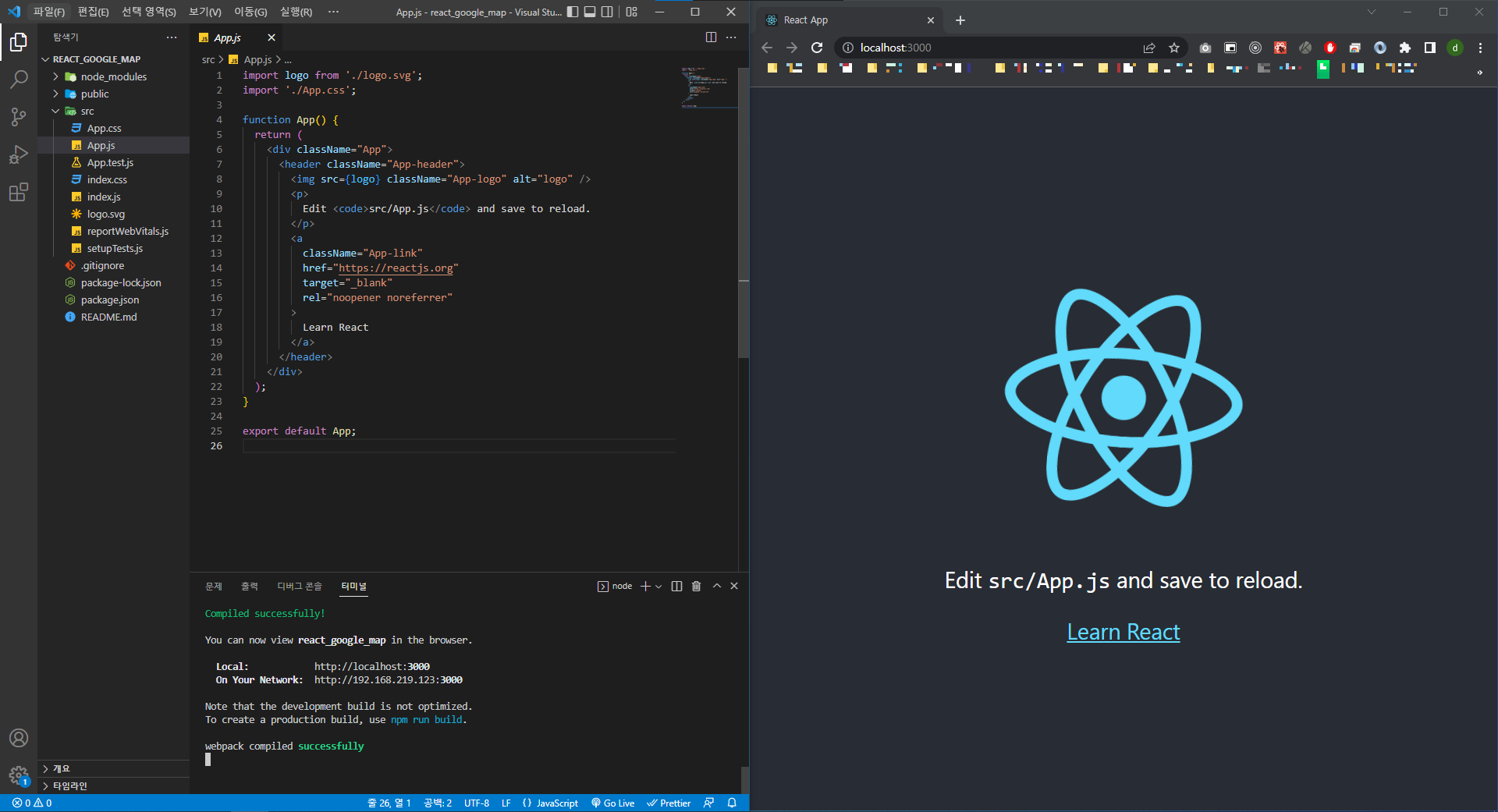Open Chrome side panel icon
1498x812 pixels.
coord(1430,48)
